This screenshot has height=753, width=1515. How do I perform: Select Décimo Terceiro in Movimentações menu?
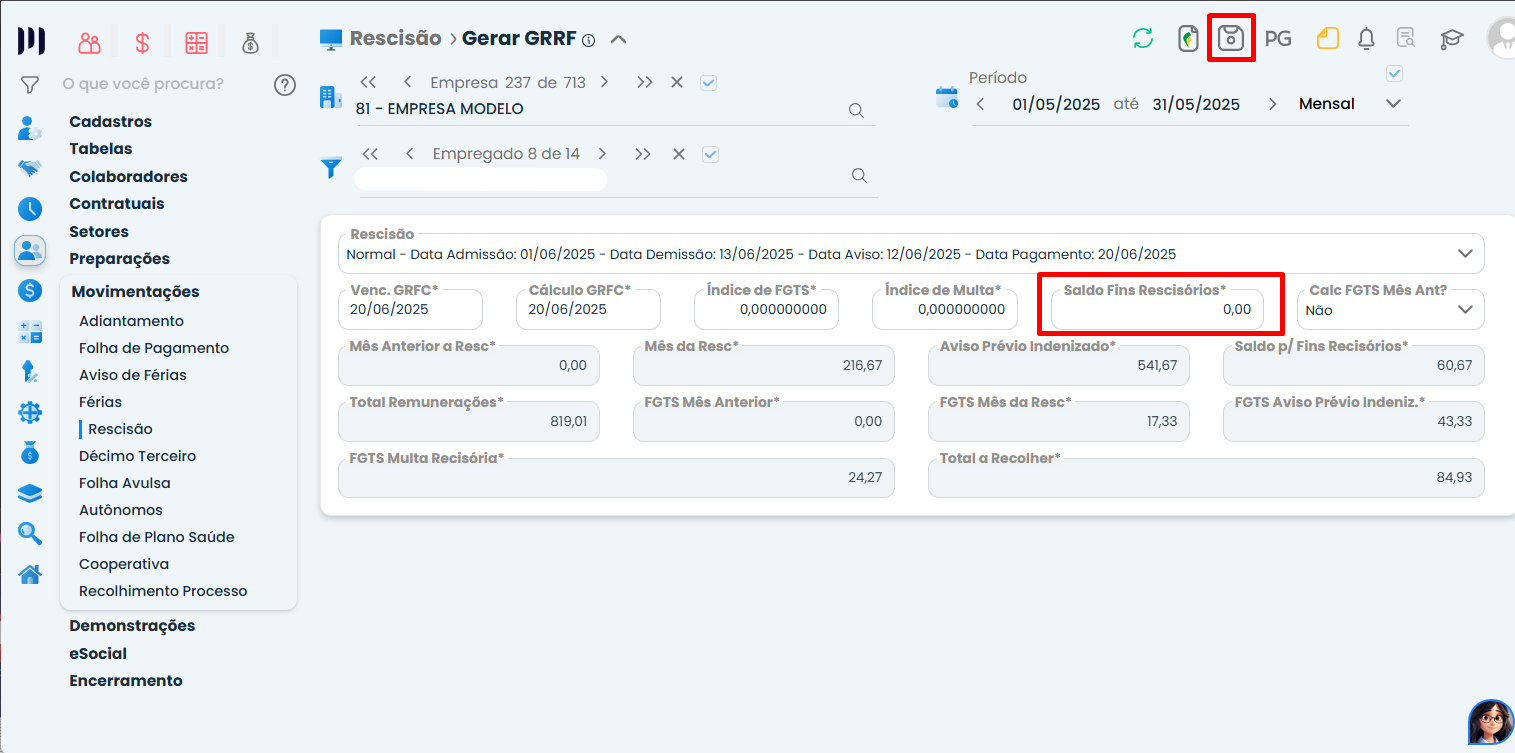(x=137, y=456)
